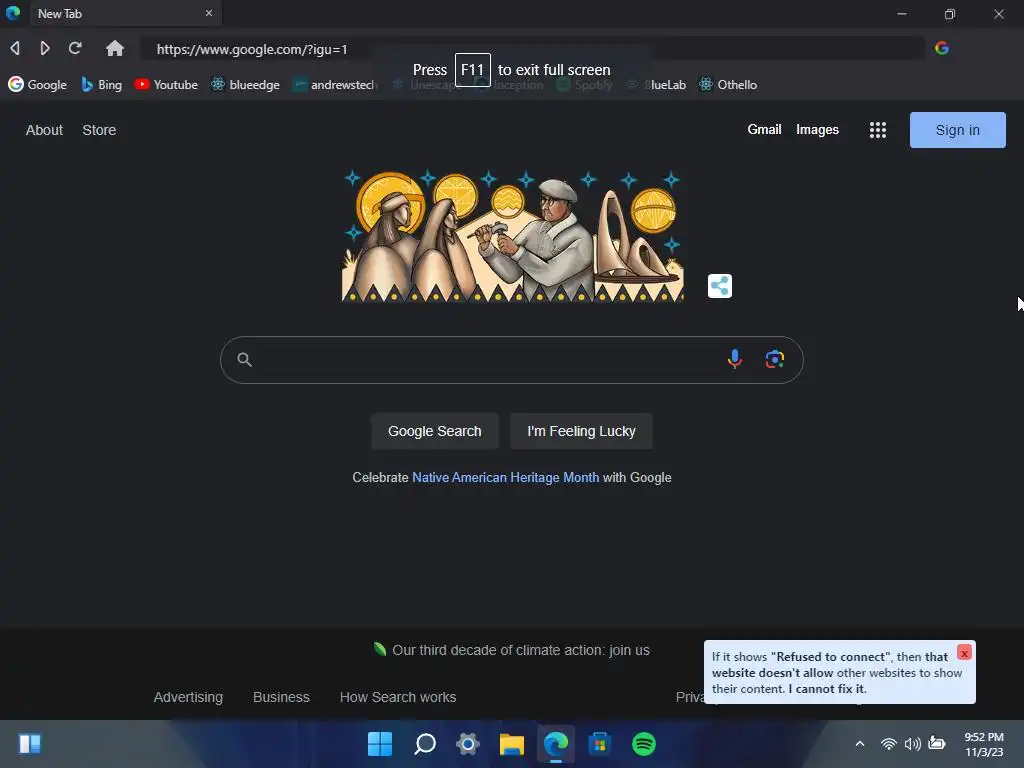1024x768 pixels.
Task: Open the volume speaker icon
Action: pos(912,744)
